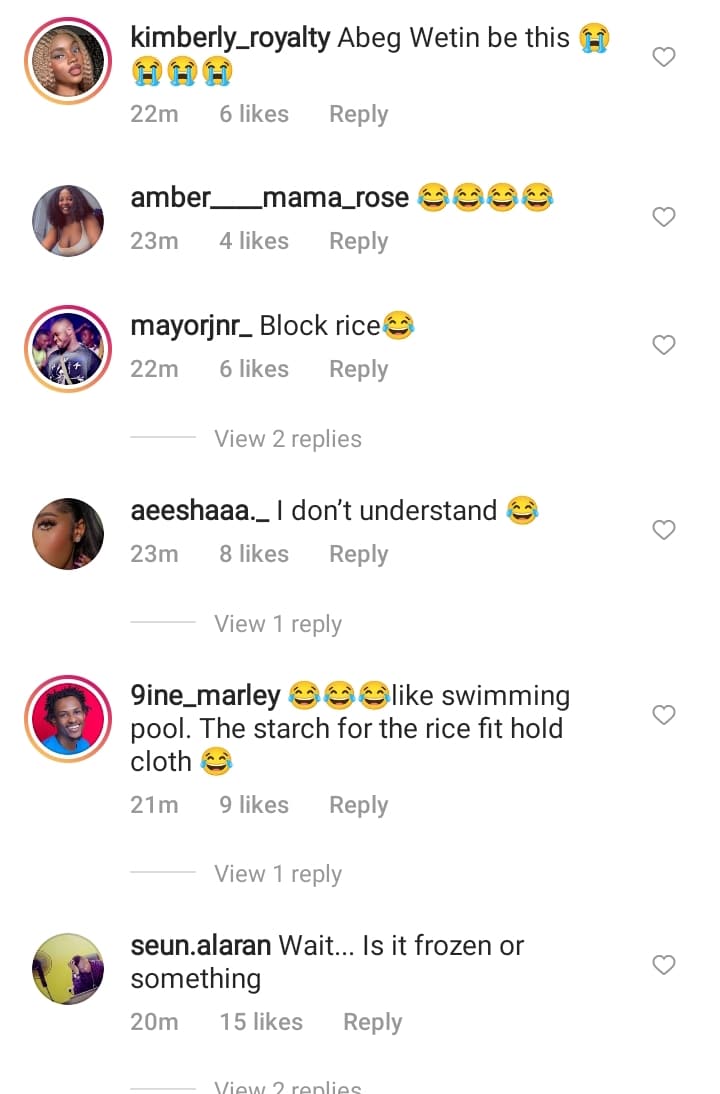
Task: Expand 'View 2 replies' under mayorjnr_
Action: pos(288,439)
